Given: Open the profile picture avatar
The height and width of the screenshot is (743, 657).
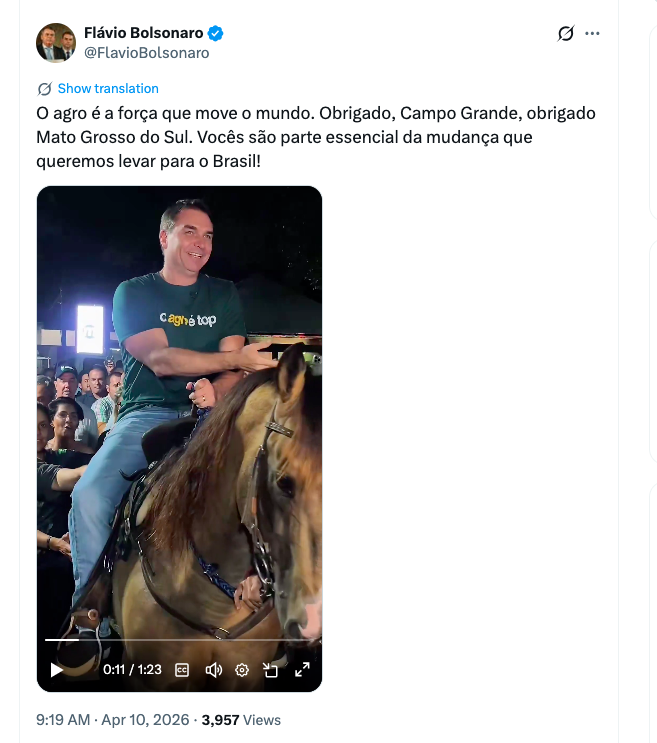Looking at the screenshot, I should coord(56,43).
